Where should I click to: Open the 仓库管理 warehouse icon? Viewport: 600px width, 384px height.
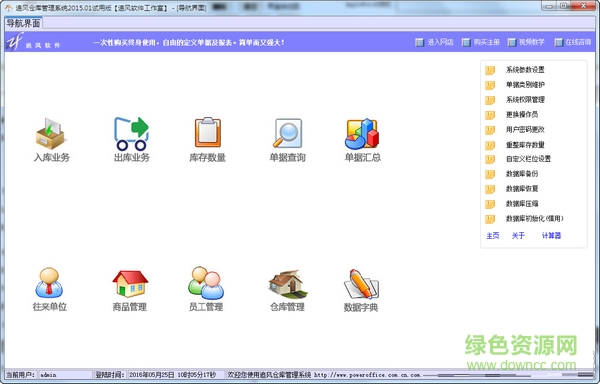(x=288, y=284)
